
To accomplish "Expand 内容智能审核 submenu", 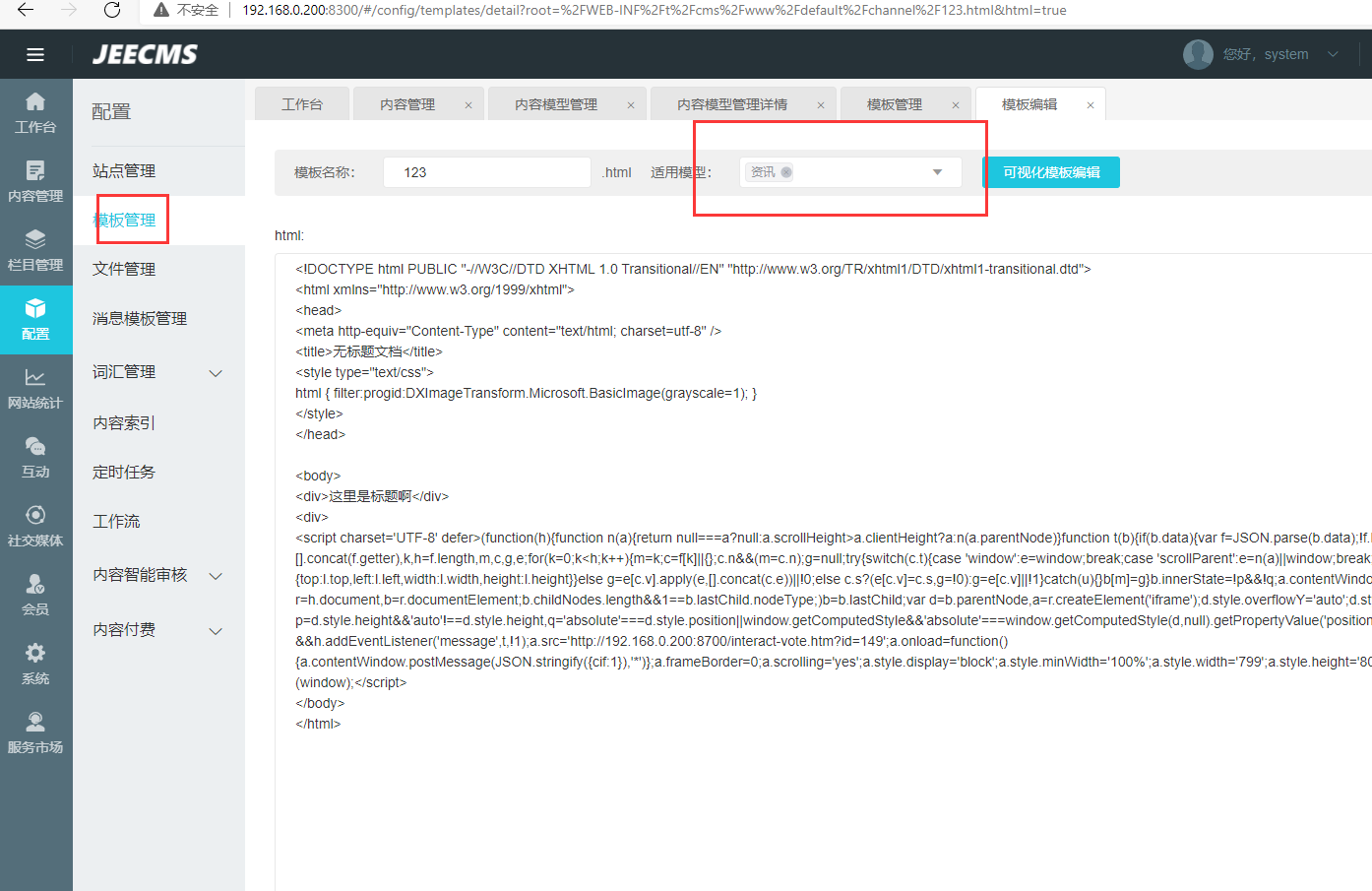I will coord(216,576).
